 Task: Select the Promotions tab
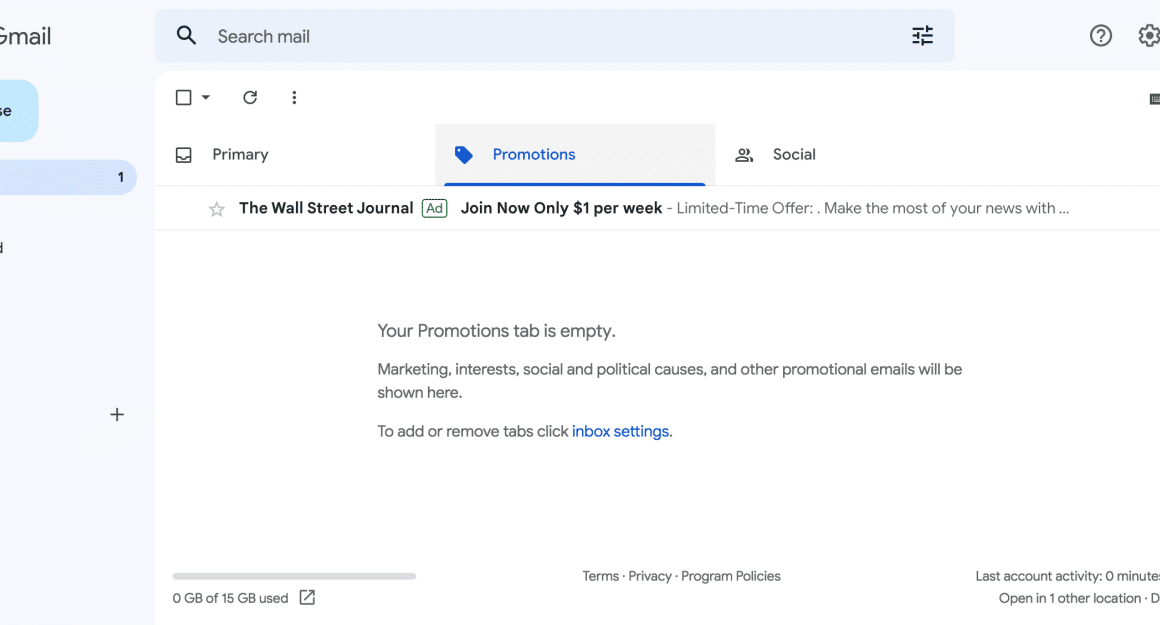click(x=533, y=155)
